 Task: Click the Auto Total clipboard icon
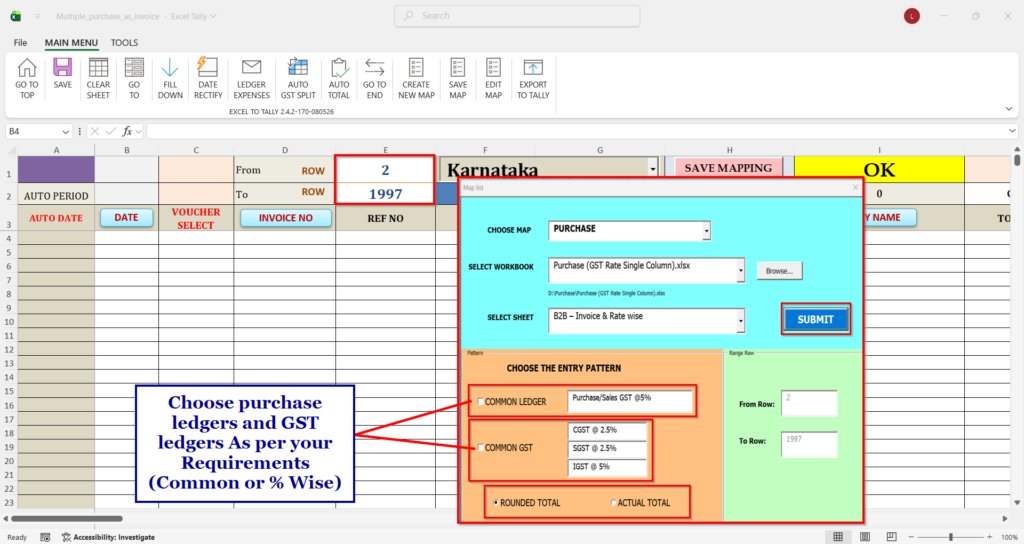(339, 68)
